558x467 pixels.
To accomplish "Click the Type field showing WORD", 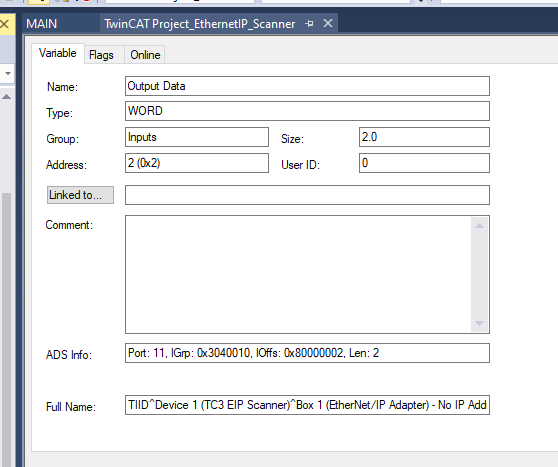I will coord(307,111).
